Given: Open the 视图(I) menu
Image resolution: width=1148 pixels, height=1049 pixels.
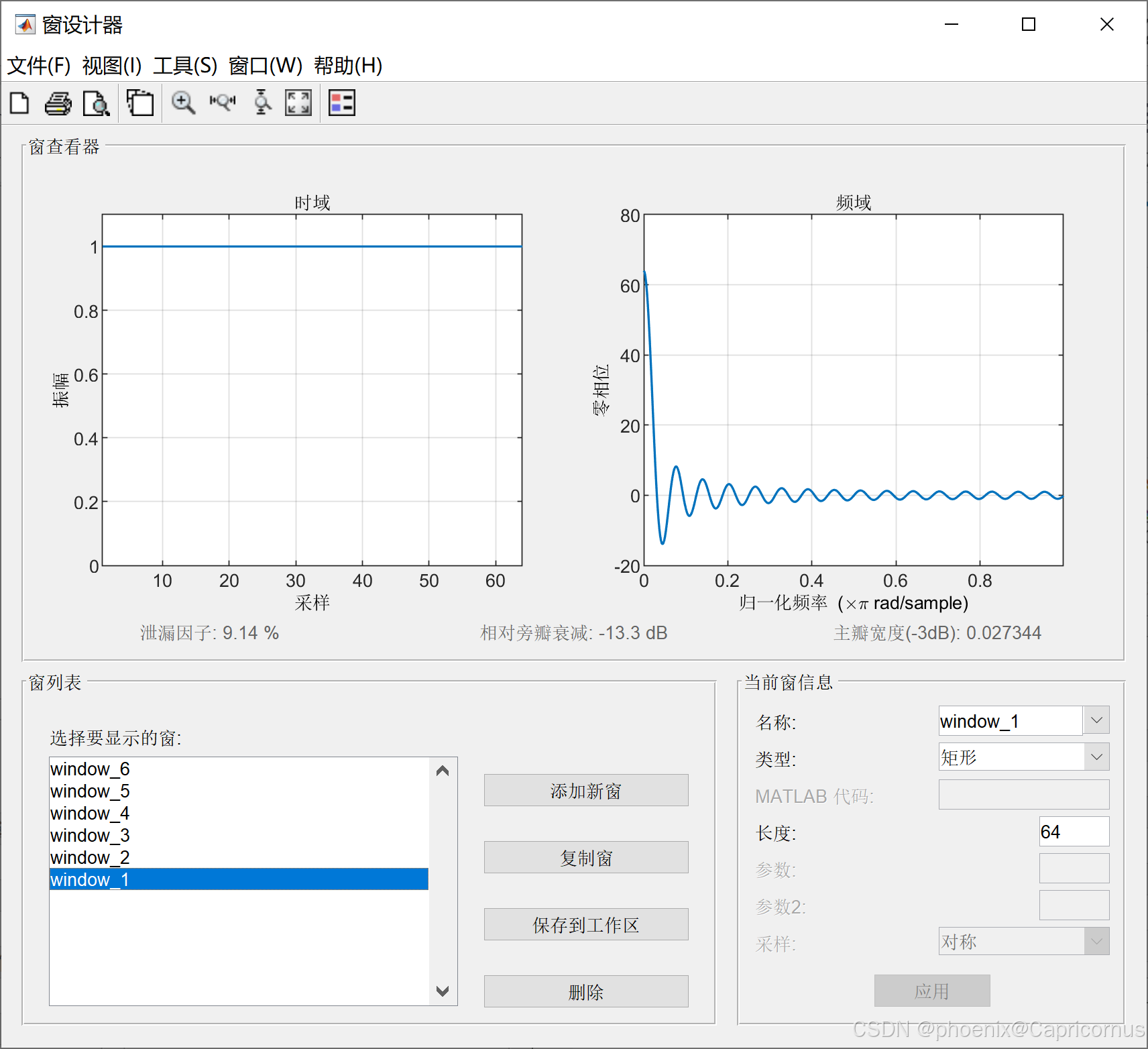Looking at the screenshot, I should (x=112, y=66).
